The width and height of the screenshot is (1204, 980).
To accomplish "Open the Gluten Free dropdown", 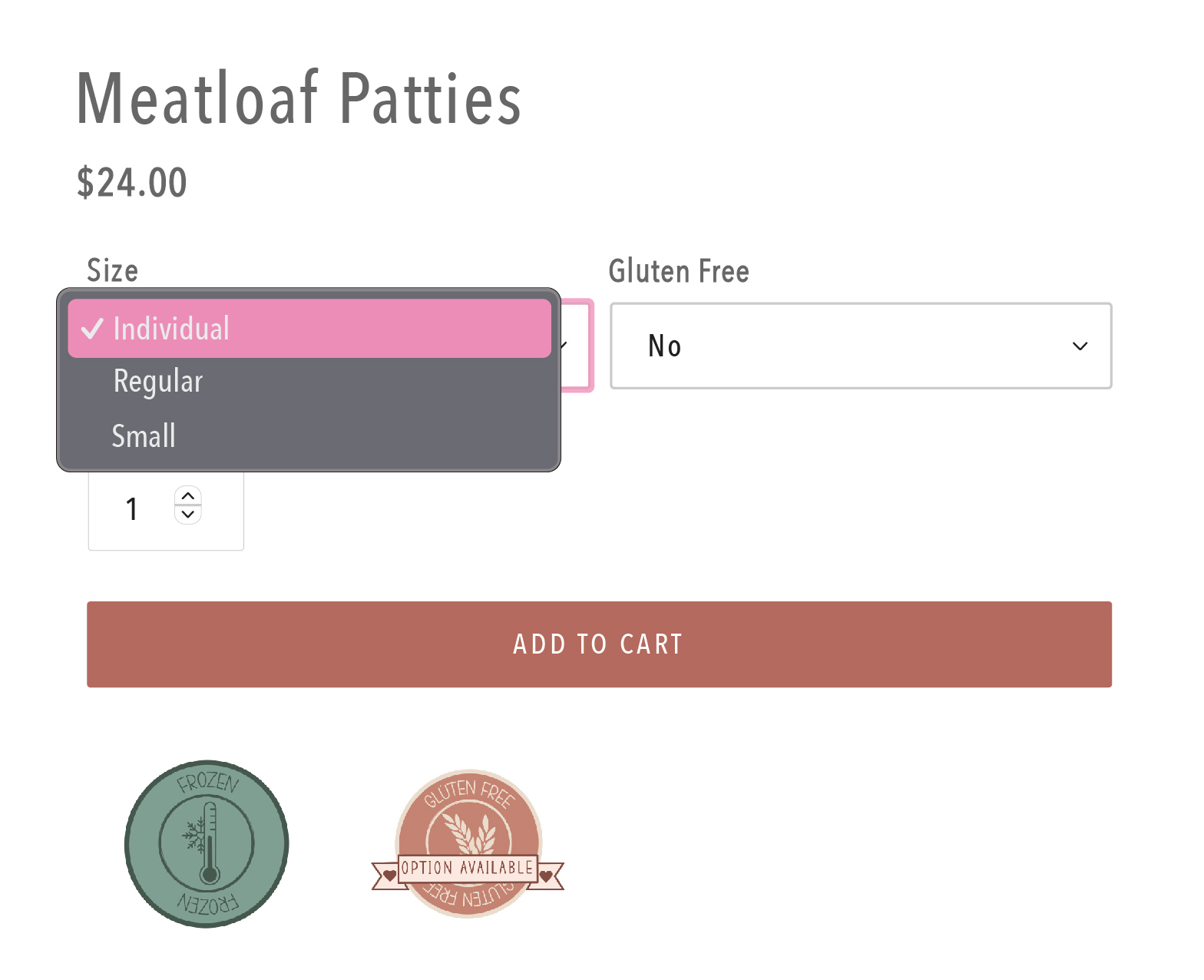I will click(x=861, y=346).
